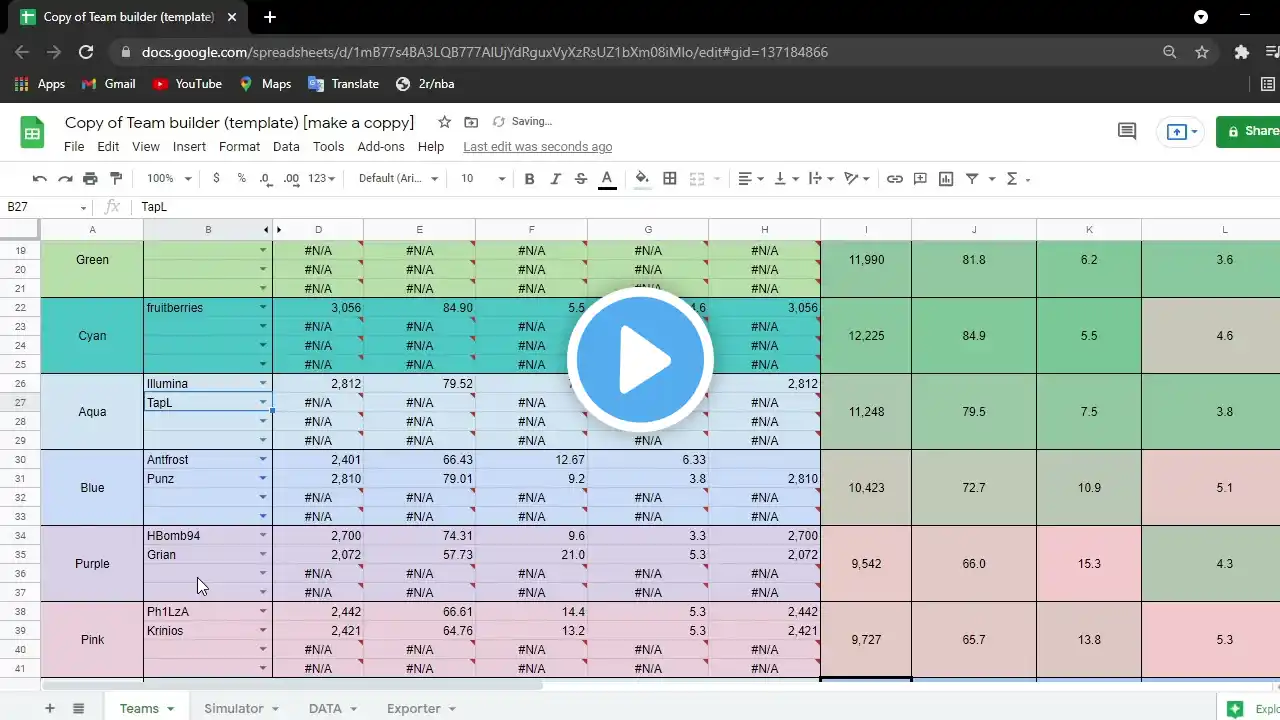This screenshot has width=1280, height=720.
Task: Open text rotation options
Action: click(x=857, y=179)
